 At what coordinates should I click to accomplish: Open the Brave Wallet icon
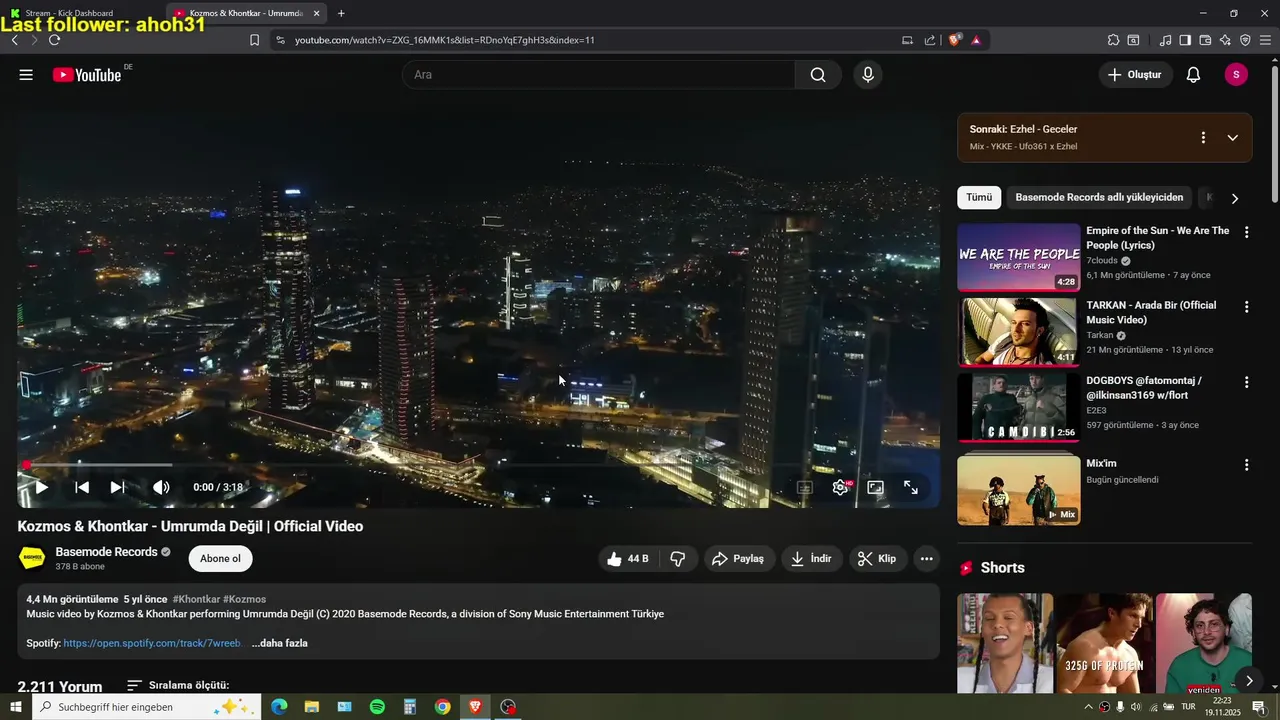click(x=1205, y=40)
